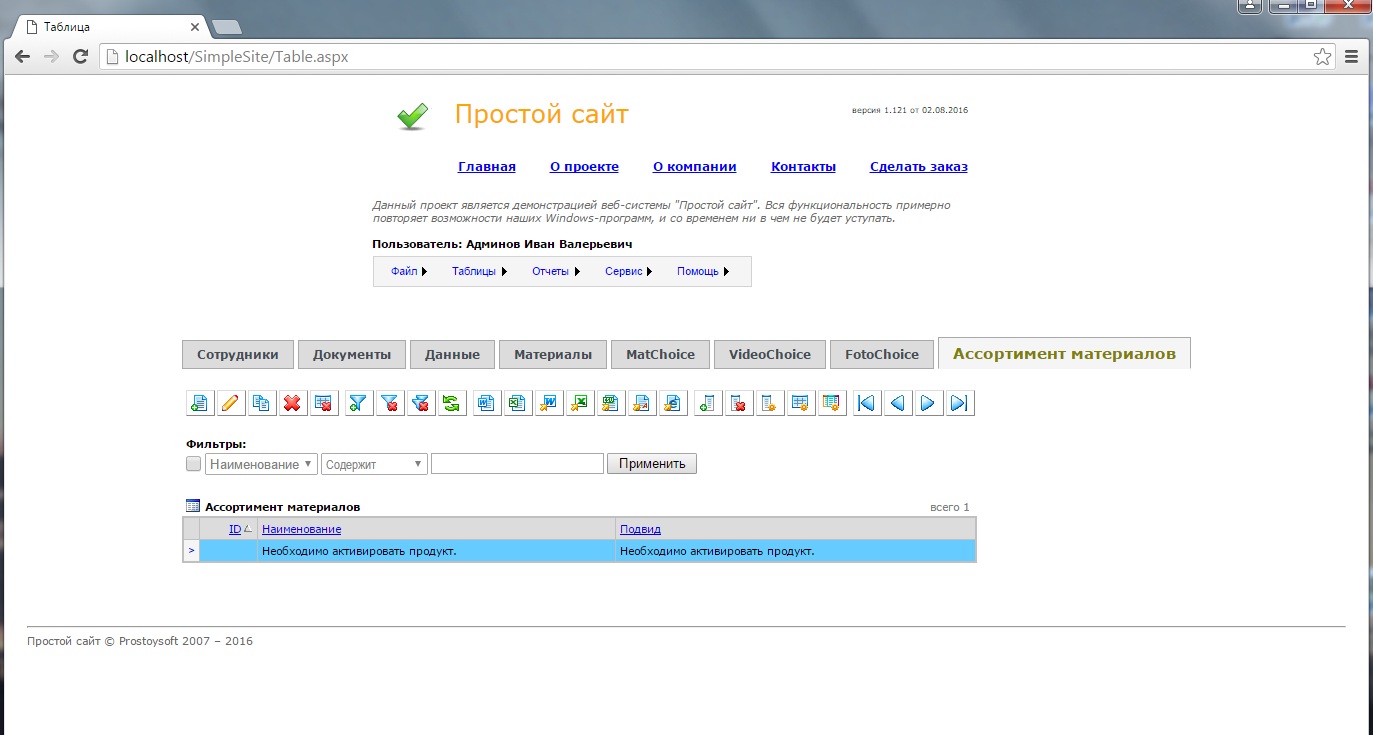Click the pencil edit record icon
1373x735 pixels.
pos(230,403)
